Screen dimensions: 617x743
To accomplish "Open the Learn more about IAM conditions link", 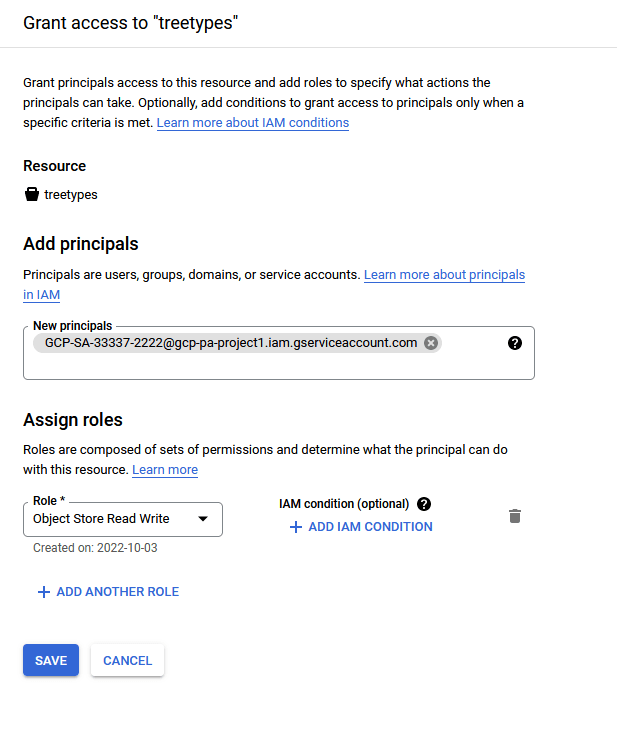I will (253, 123).
